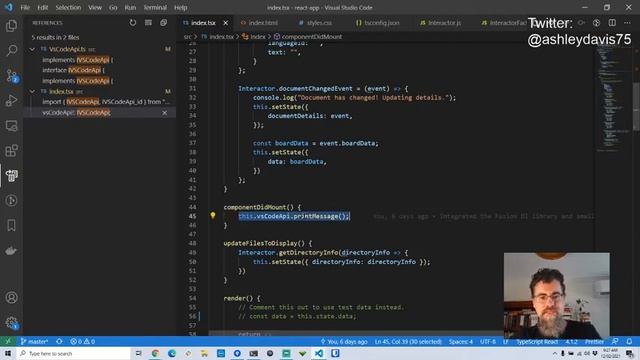
Task: Open problems via errors and warnings count
Action: [x=82, y=341]
